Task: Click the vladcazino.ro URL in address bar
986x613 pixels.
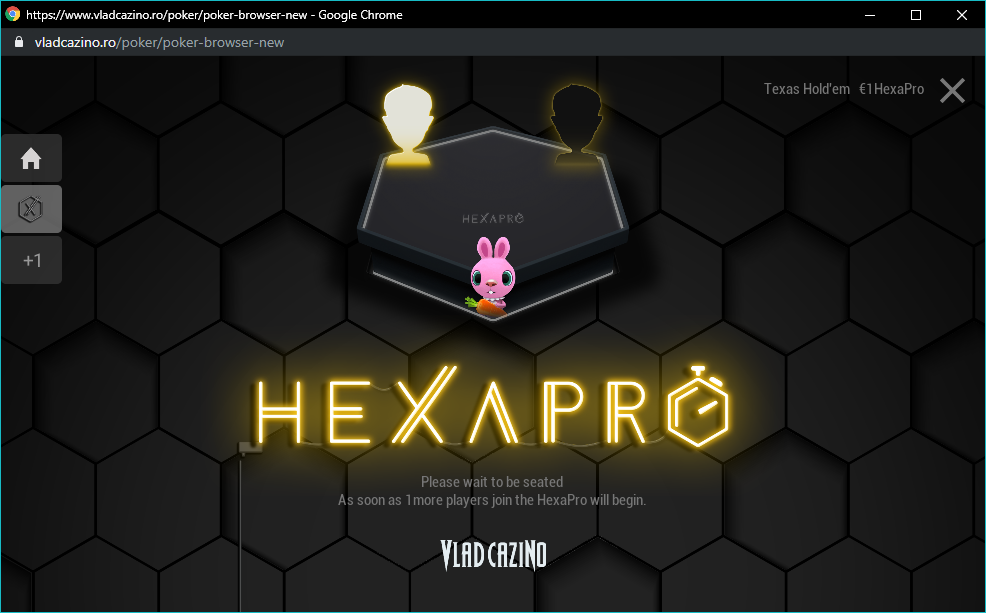Action: [160, 42]
